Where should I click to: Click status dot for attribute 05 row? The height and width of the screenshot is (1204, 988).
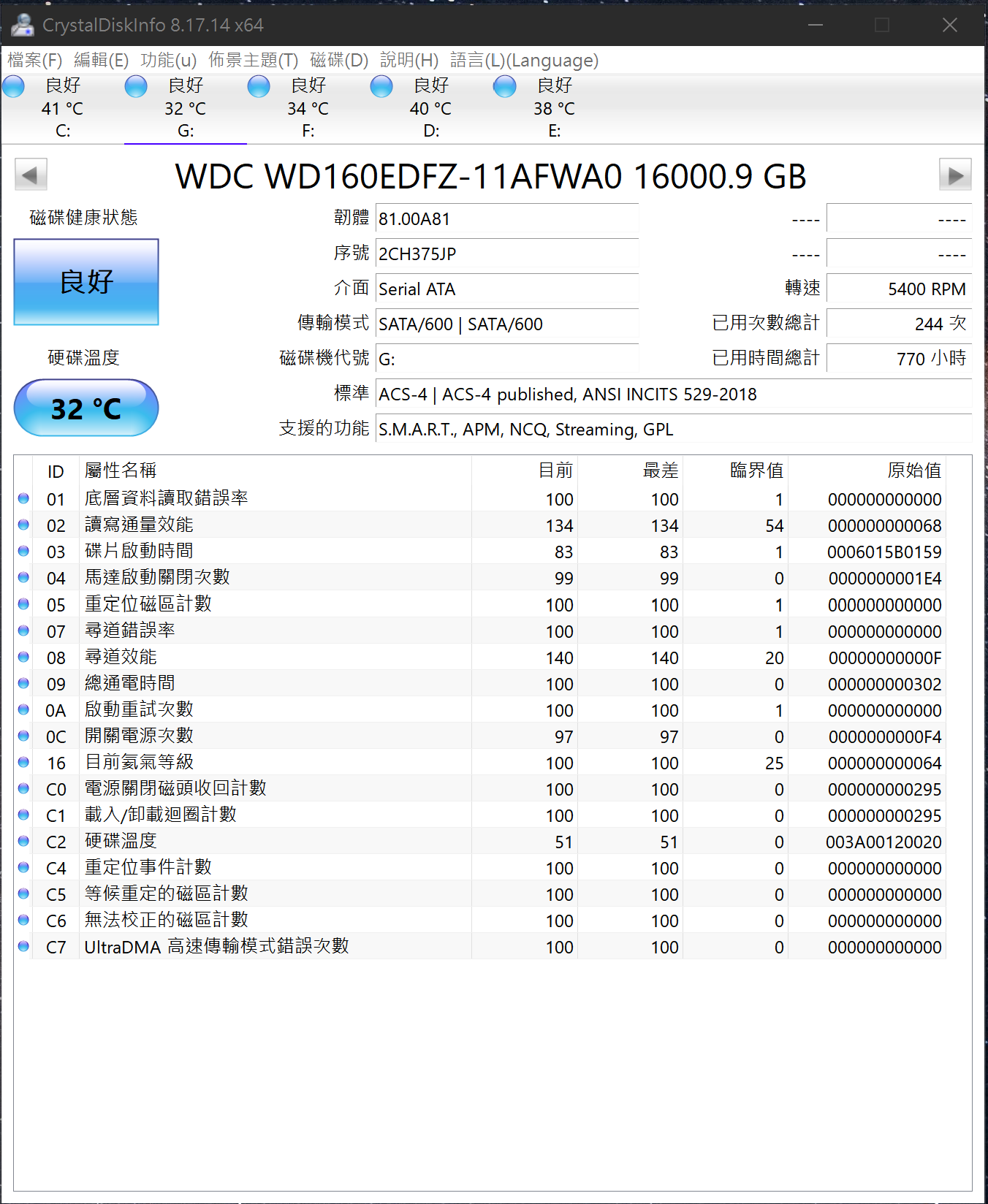(23, 604)
